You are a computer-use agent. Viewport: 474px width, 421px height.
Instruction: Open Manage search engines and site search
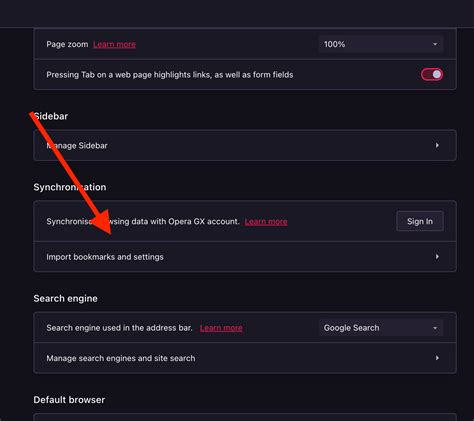[245, 358]
